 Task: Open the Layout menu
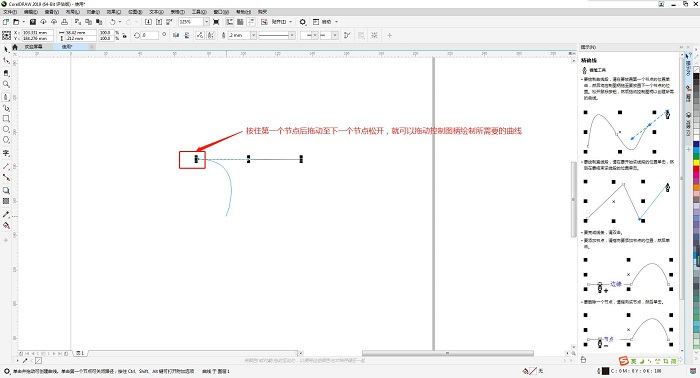coord(72,12)
